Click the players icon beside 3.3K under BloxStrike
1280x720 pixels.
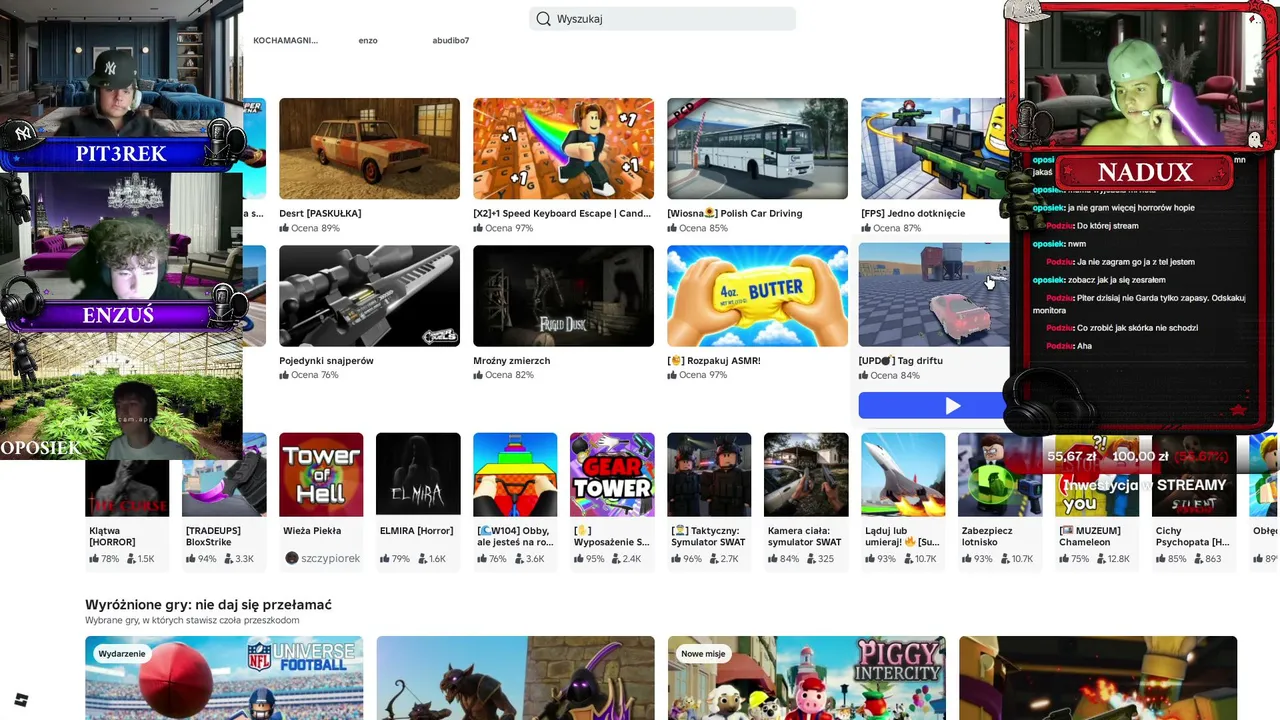tap(227, 559)
